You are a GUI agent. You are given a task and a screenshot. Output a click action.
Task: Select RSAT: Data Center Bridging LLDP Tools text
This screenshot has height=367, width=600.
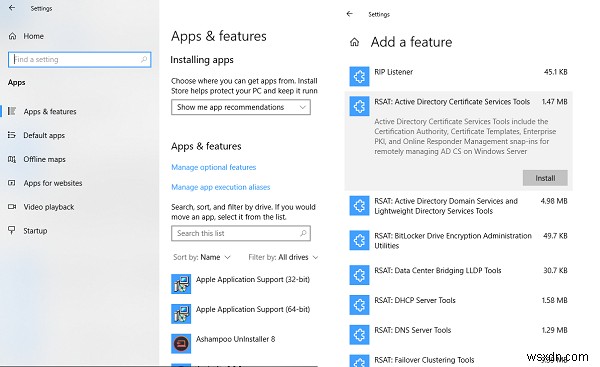(x=438, y=271)
